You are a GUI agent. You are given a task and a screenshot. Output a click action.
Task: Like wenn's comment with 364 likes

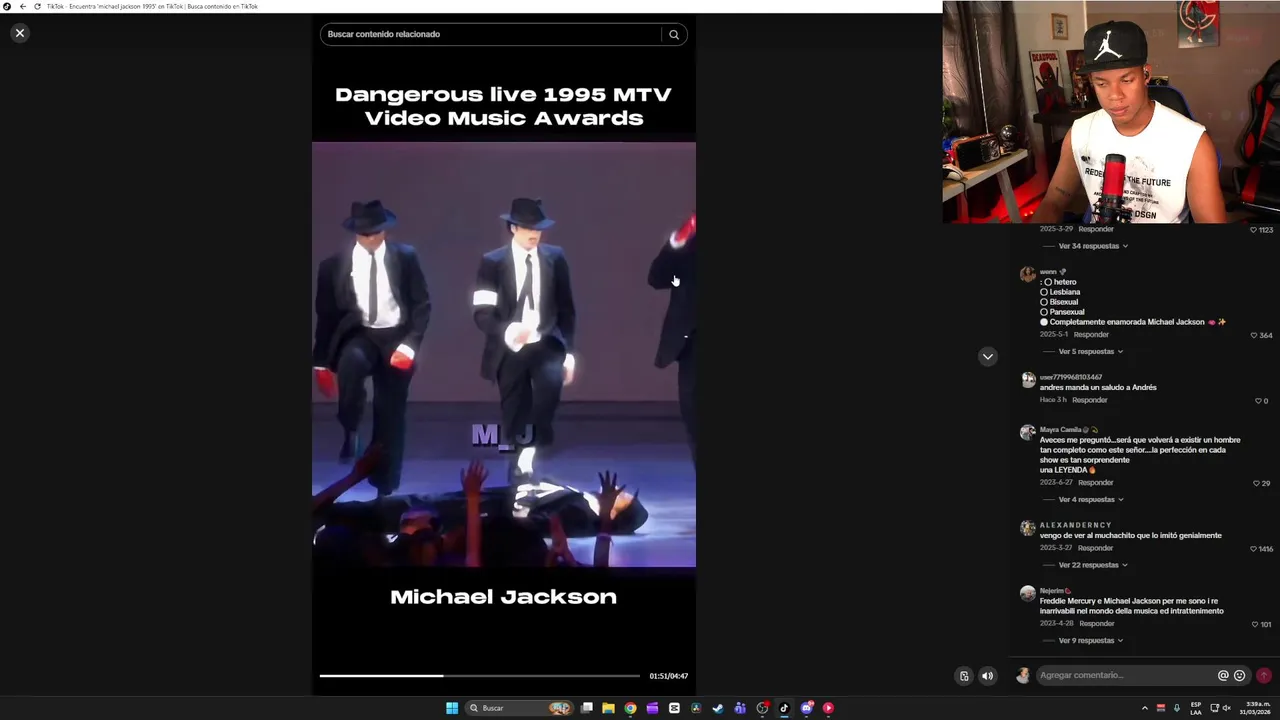(x=1253, y=335)
